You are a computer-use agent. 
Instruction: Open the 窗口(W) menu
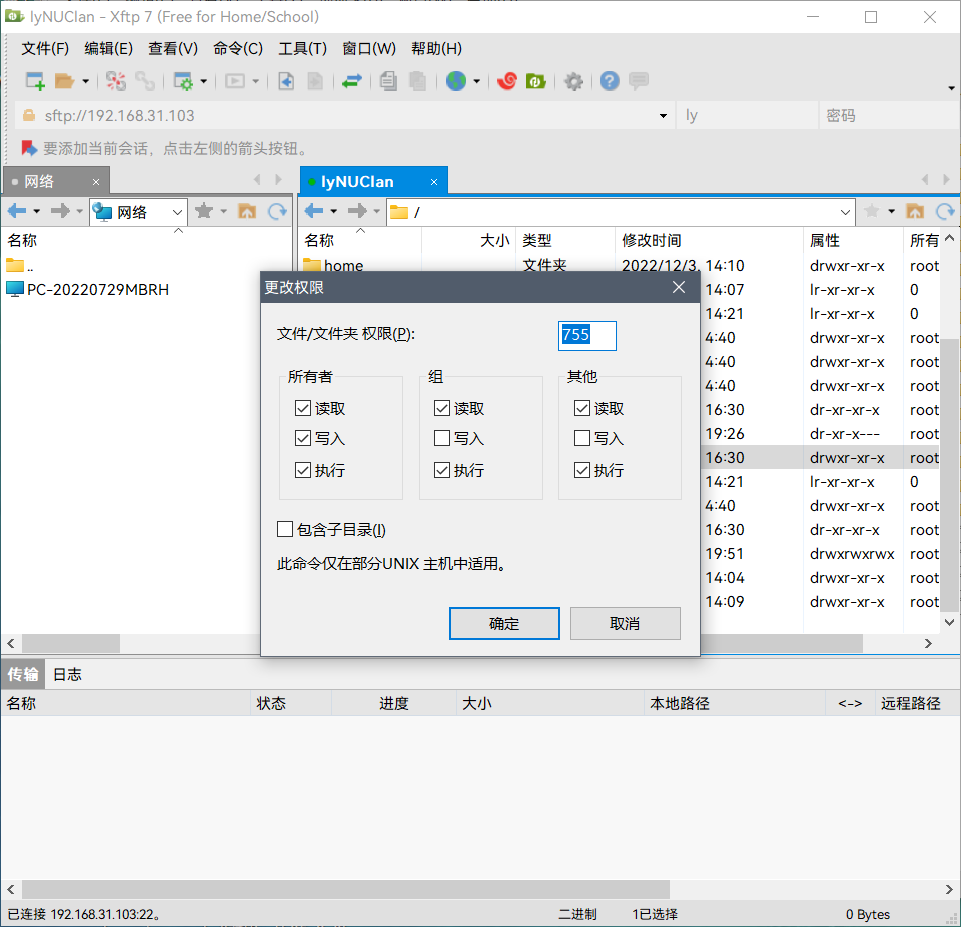(x=368, y=48)
